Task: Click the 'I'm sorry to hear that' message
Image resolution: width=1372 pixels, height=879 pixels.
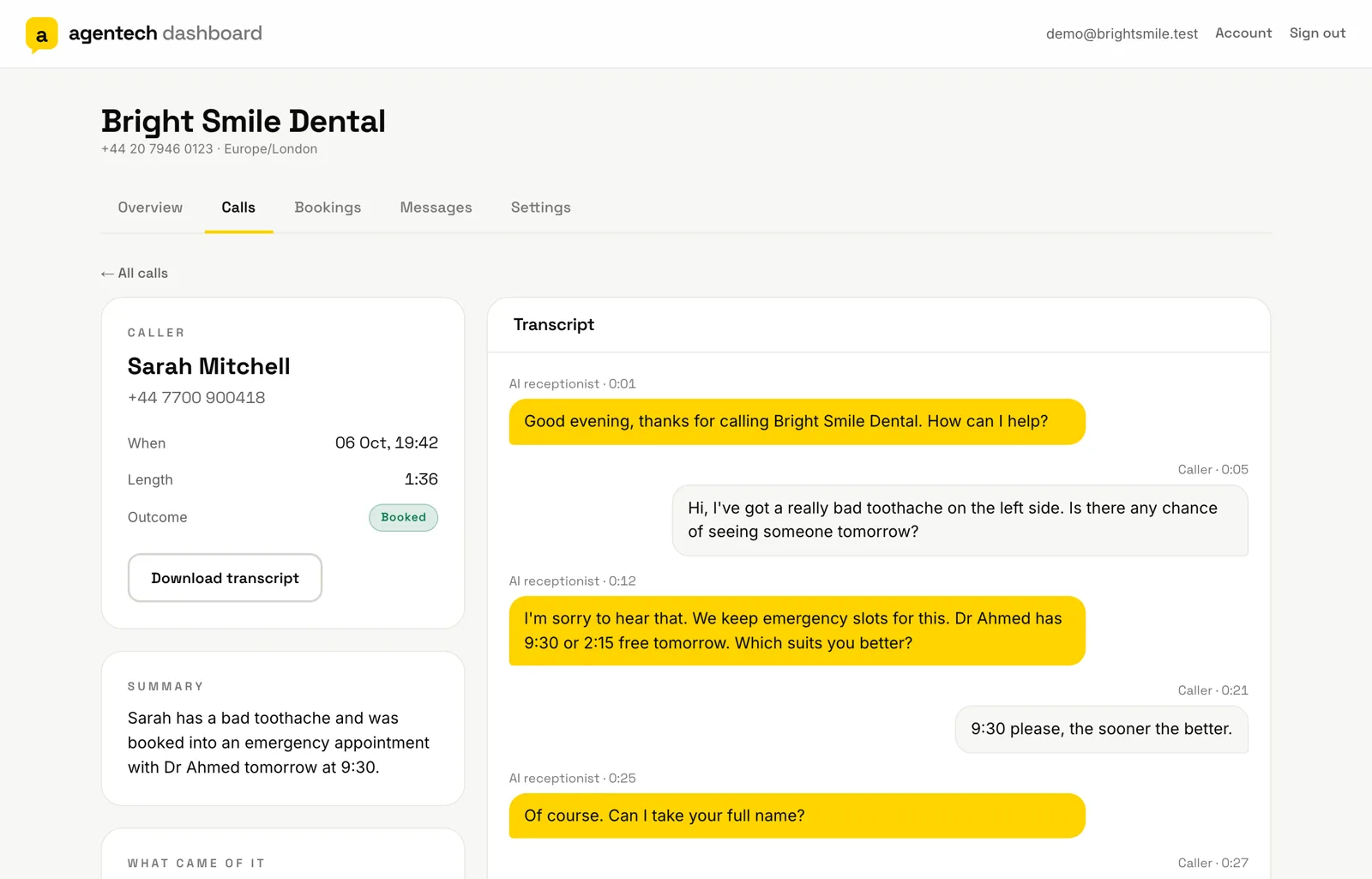Action: coord(797,631)
